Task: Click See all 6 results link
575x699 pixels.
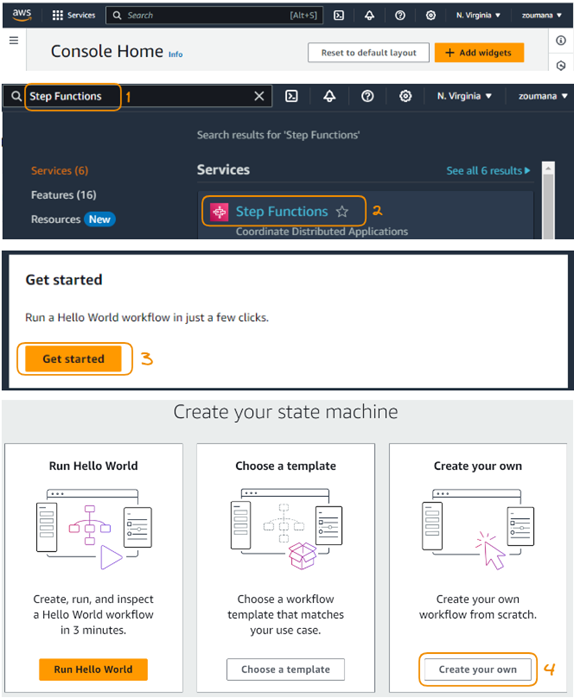Action: pos(489,171)
